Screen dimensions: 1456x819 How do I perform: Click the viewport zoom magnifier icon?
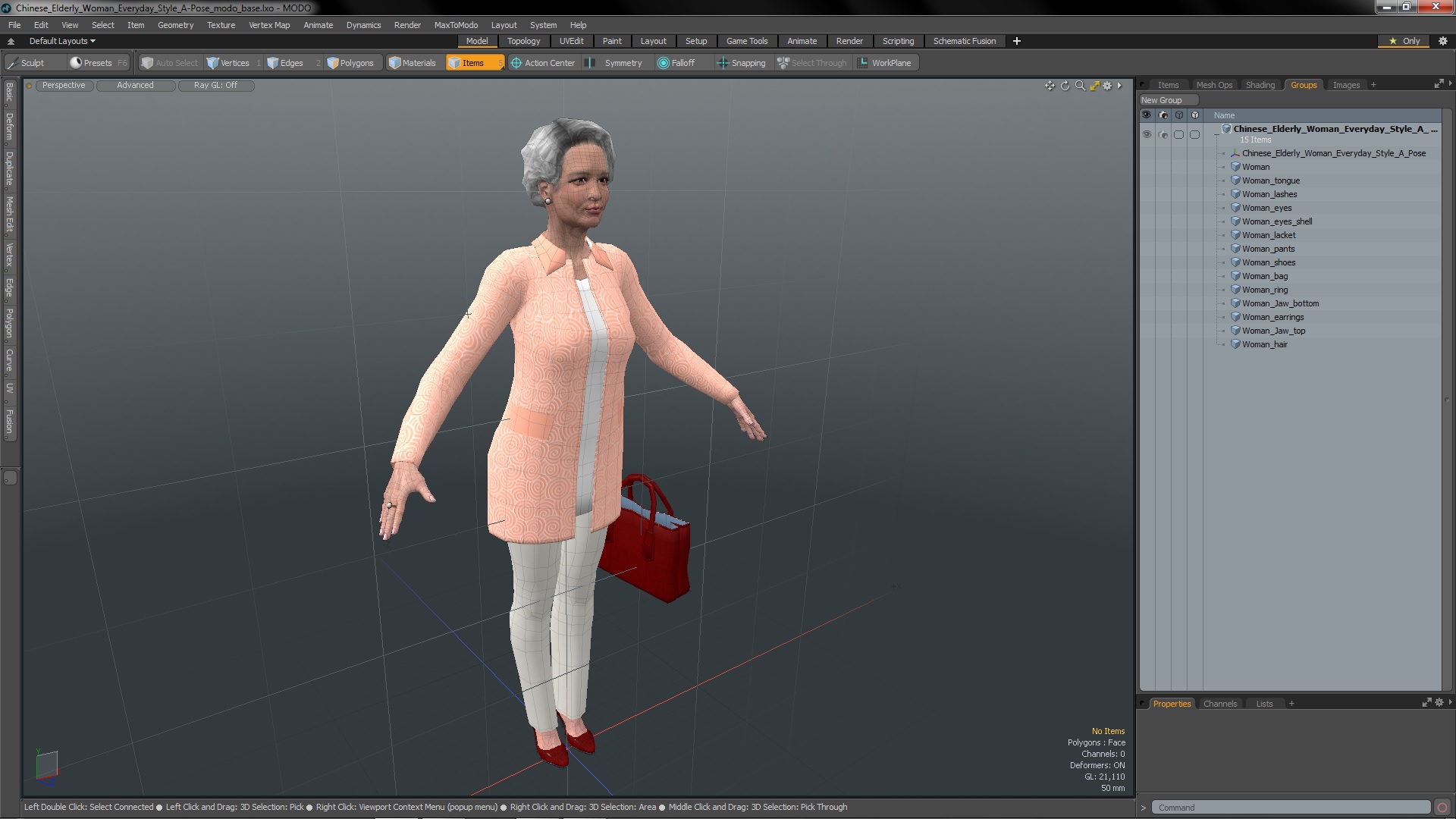coord(1080,86)
